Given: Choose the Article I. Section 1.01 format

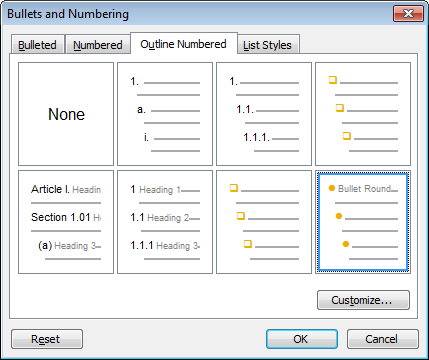Looking at the screenshot, I should pyautogui.click(x=66, y=222).
